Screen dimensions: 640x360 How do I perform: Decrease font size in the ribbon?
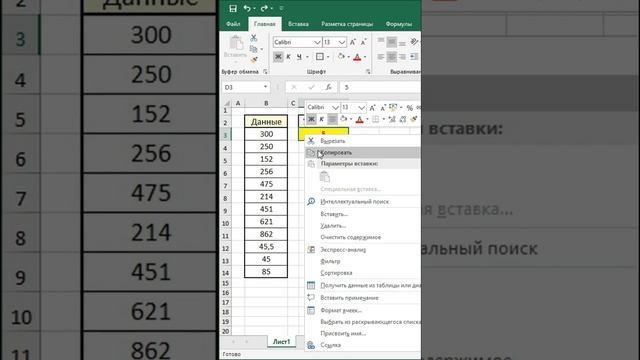363,42
